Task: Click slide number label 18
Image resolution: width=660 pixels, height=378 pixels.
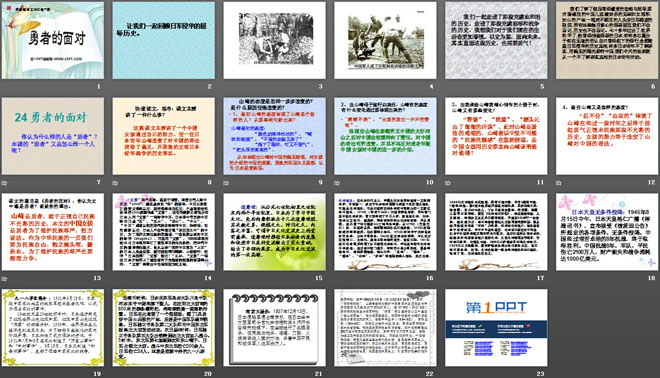Action: 652,278
